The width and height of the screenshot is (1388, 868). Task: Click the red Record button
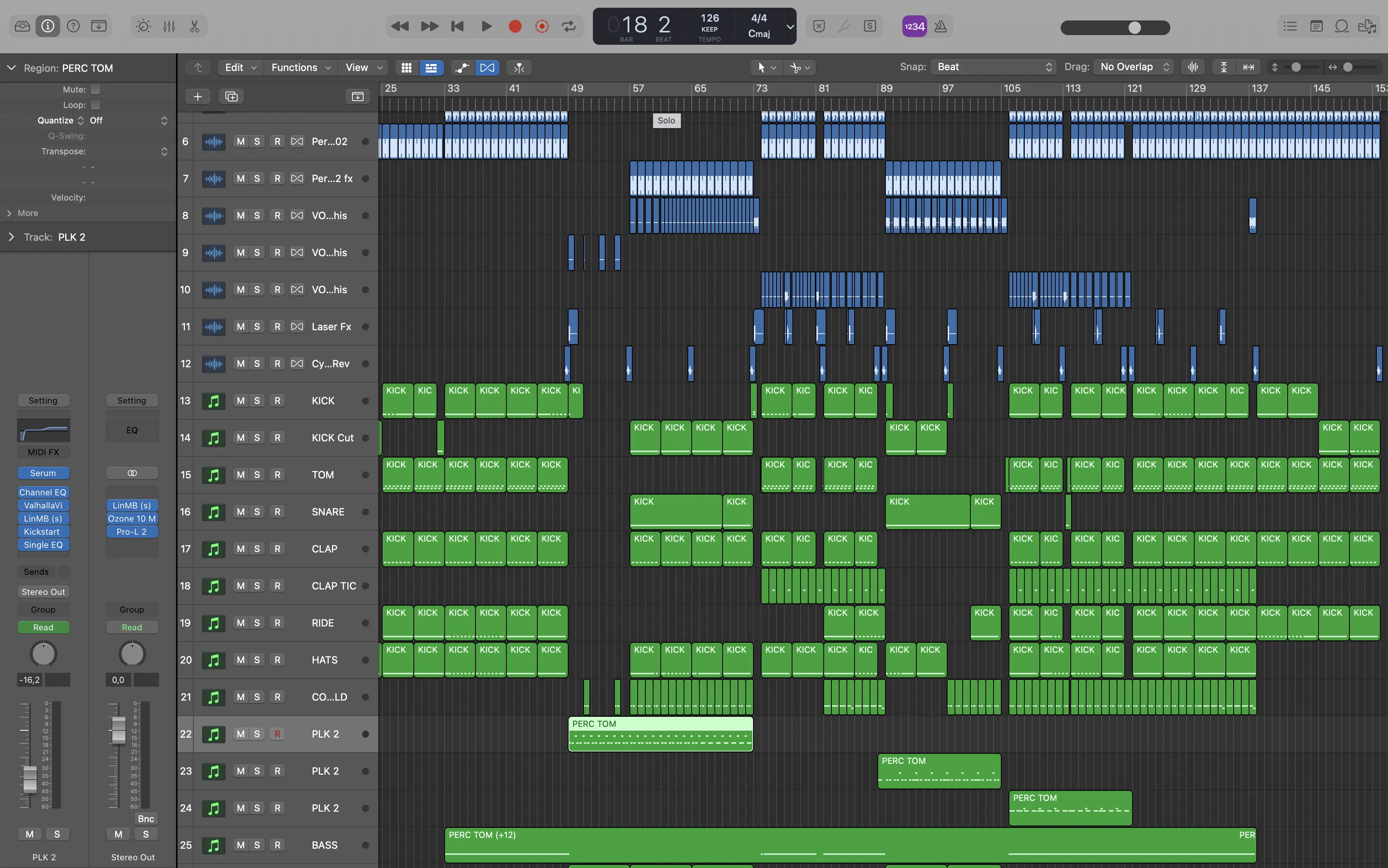coord(515,26)
